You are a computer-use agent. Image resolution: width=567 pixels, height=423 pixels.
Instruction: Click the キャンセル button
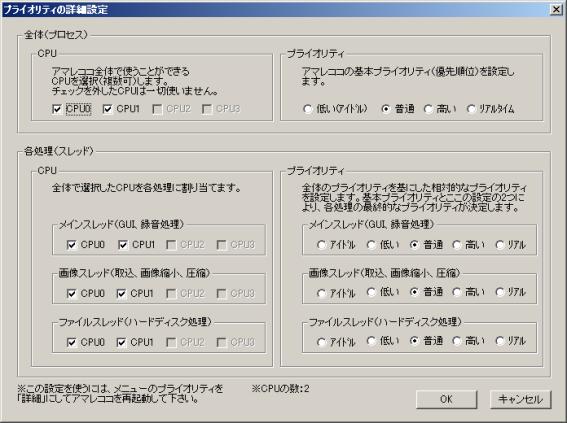[x=520, y=399]
